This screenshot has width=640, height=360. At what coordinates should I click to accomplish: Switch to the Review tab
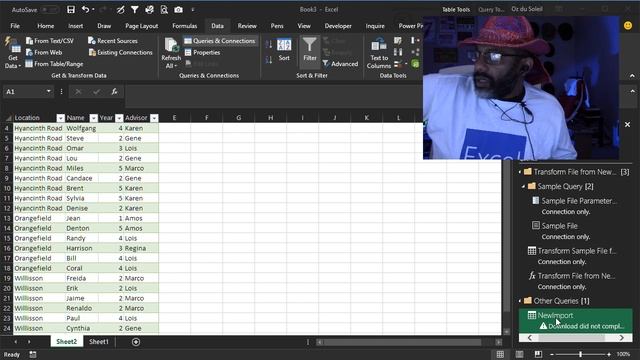pyautogui.click(x=247, y=26)
